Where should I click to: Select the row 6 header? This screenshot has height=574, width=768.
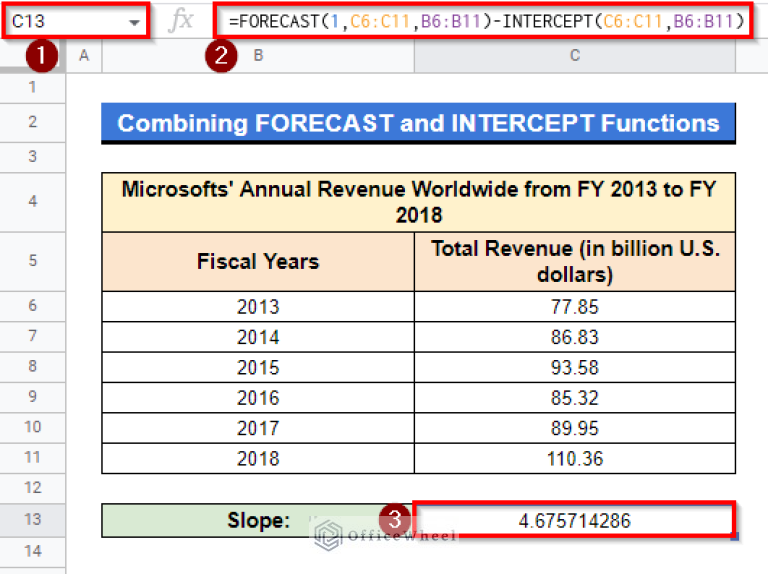[33, 306]
